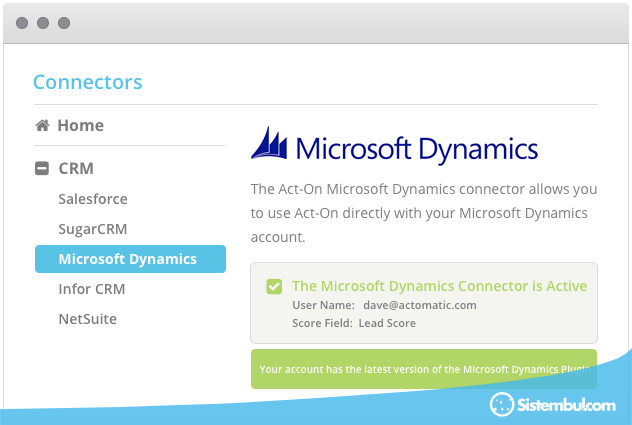
Task: Click the middle gray window control dot
Action: point(43,23)
